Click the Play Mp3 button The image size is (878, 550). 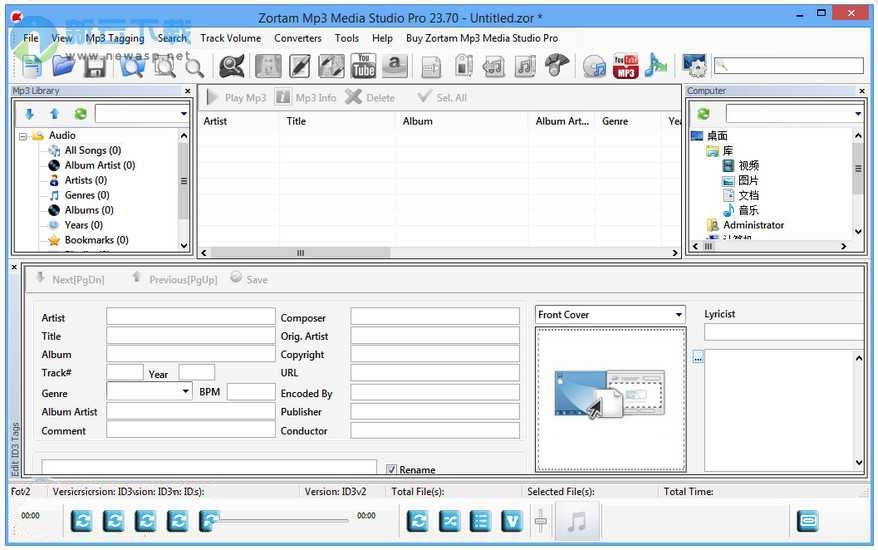tap(236, 97)
